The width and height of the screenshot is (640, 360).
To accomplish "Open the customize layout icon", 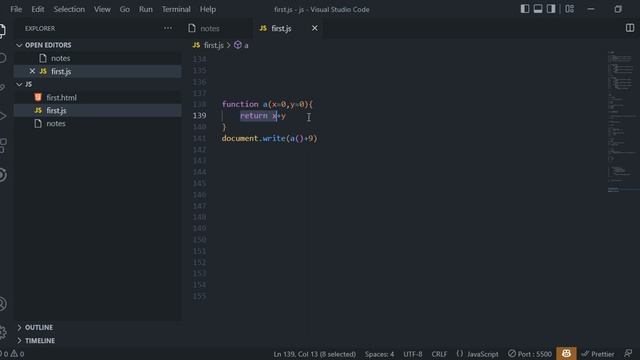I will (x=569, y=9).
